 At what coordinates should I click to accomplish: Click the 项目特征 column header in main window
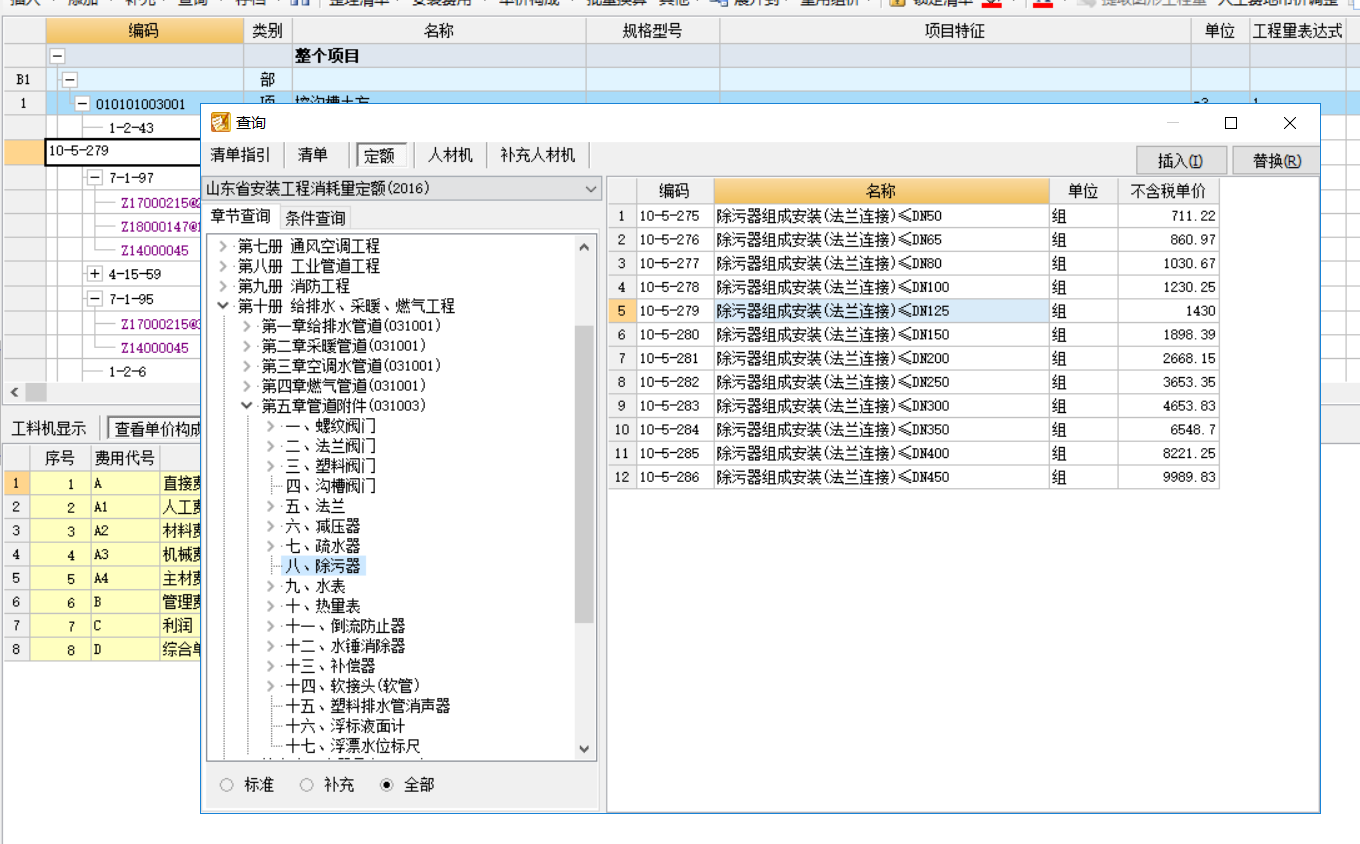(x=955, y=31)
